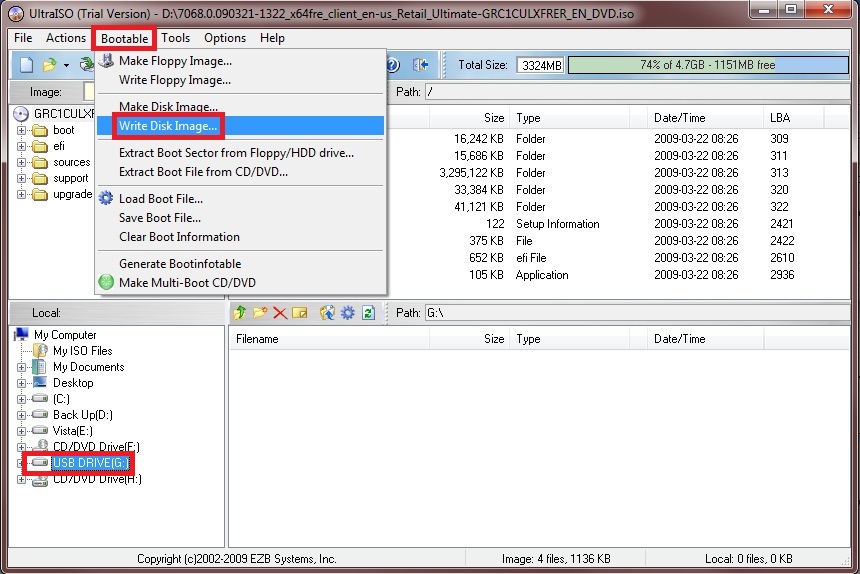Click the New image toolbar icon
Image resolution: width=860 pixels, height=574 pixels.
click(x=26, y=65)
